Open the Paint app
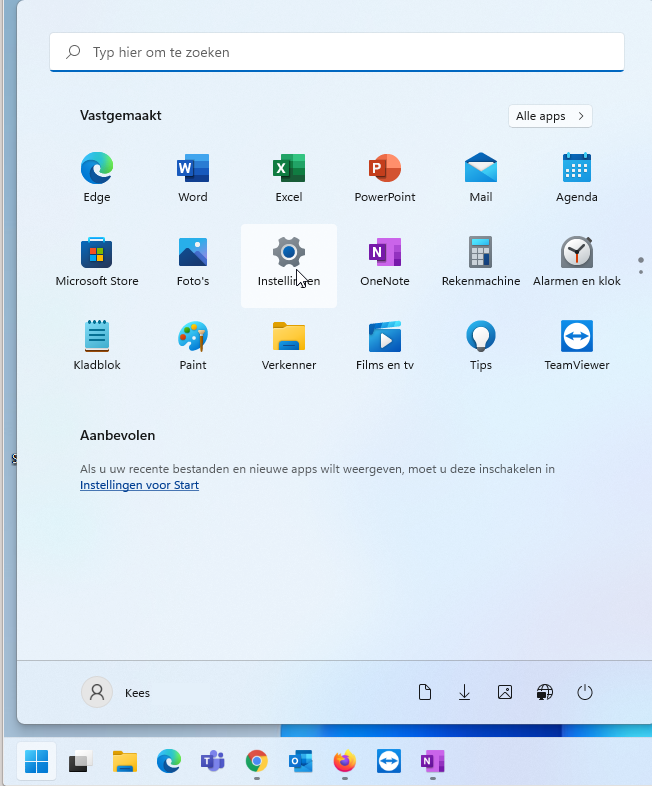This screenshot has height=786, width=652. [192, 346]
